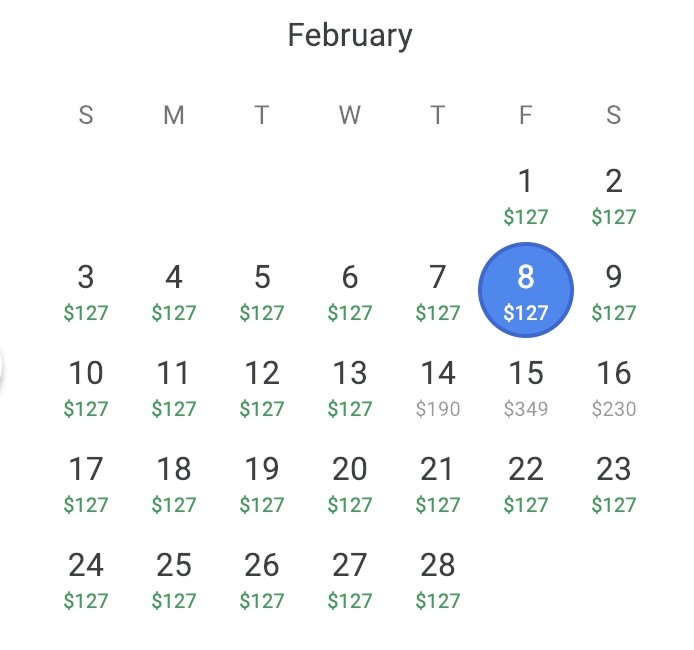694x650 pixels.
Task: Choose February 22 on Friday column
Action: 526,483
